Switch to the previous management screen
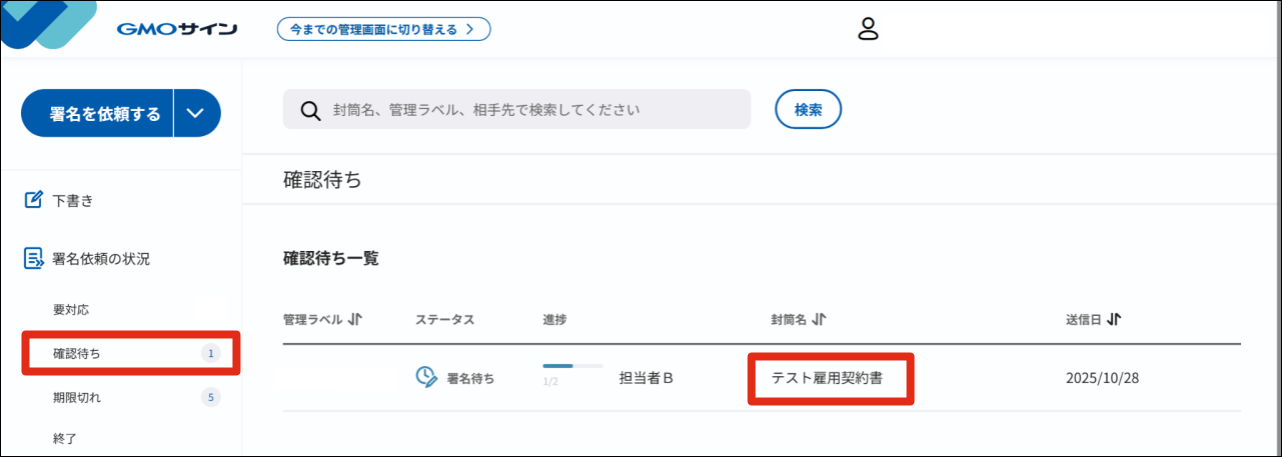This screenshot has height=457, width=1282. click(383, 29)
